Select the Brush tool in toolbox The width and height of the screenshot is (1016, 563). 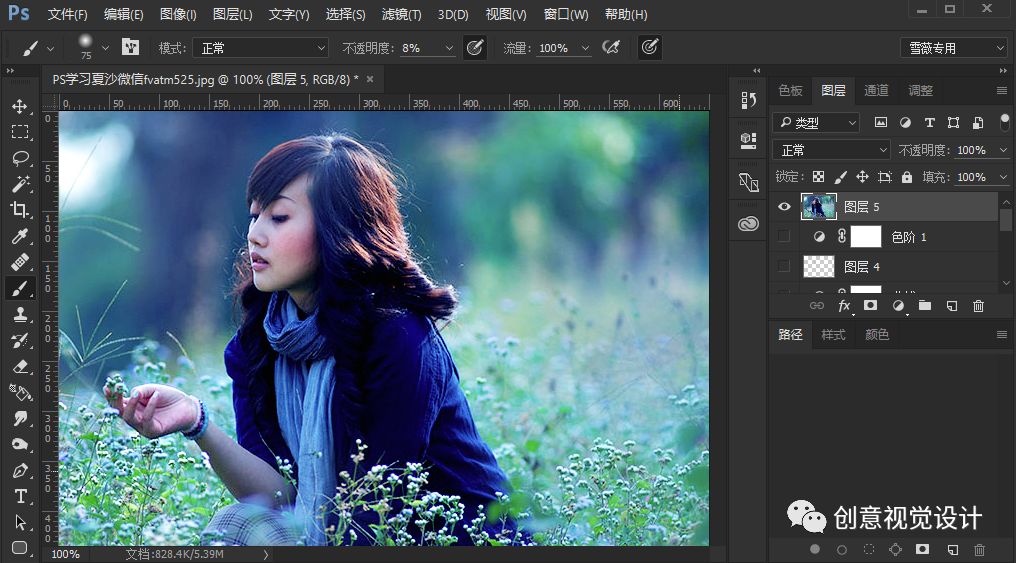coord(19,288)
